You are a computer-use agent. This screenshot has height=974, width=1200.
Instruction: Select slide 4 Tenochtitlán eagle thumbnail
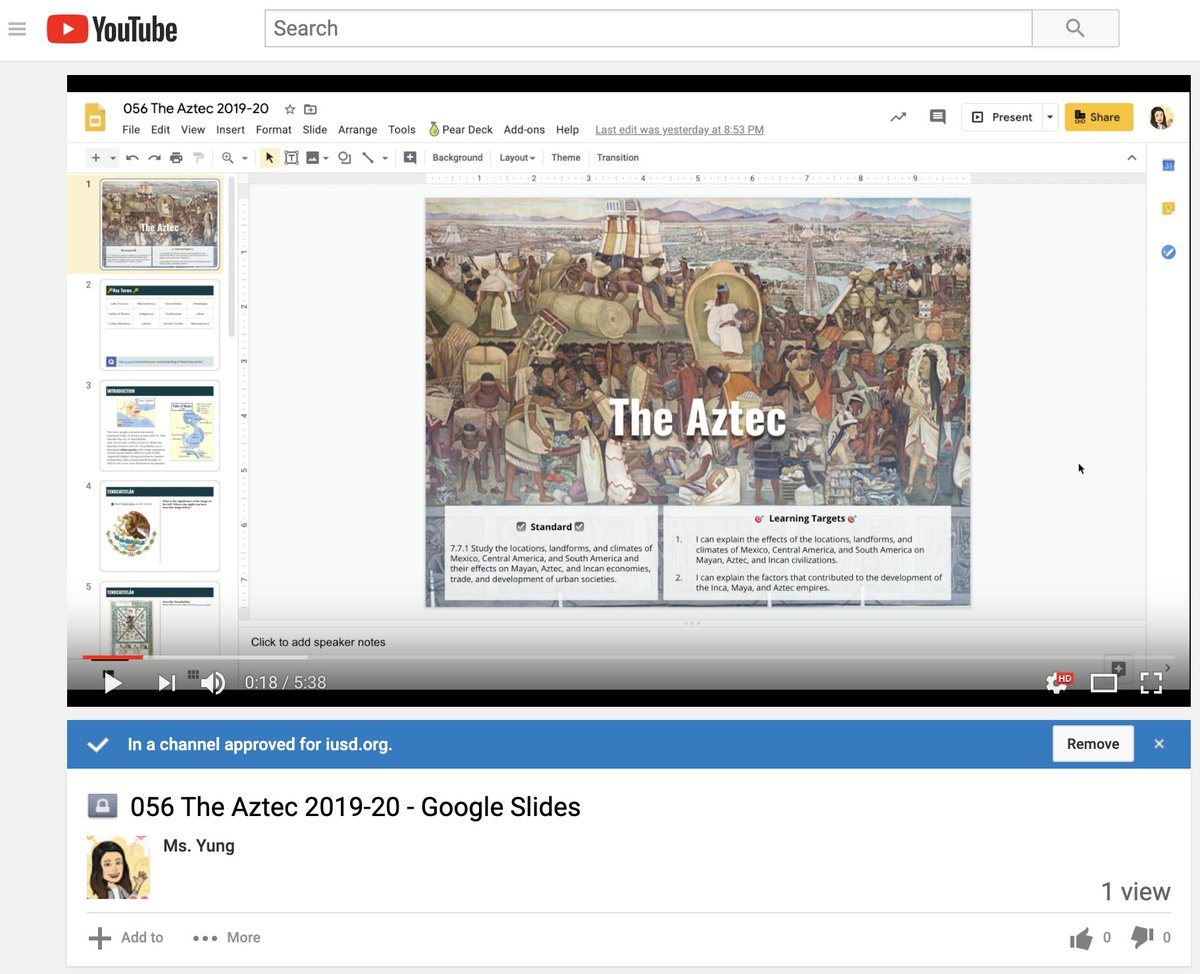coord(160,526)
